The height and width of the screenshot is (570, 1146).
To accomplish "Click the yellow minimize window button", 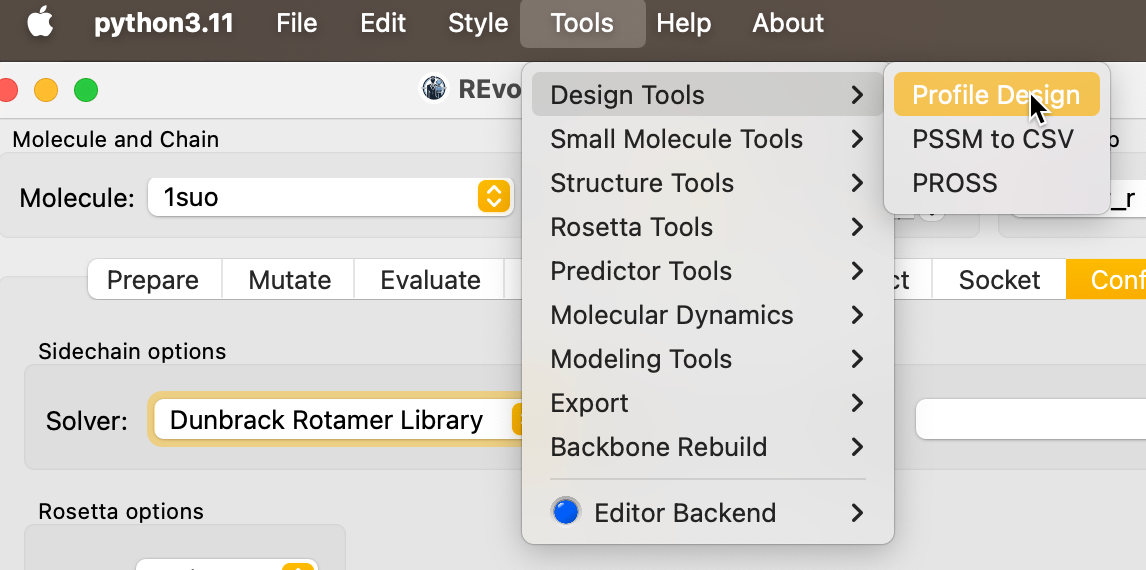I will coord(46,90).
